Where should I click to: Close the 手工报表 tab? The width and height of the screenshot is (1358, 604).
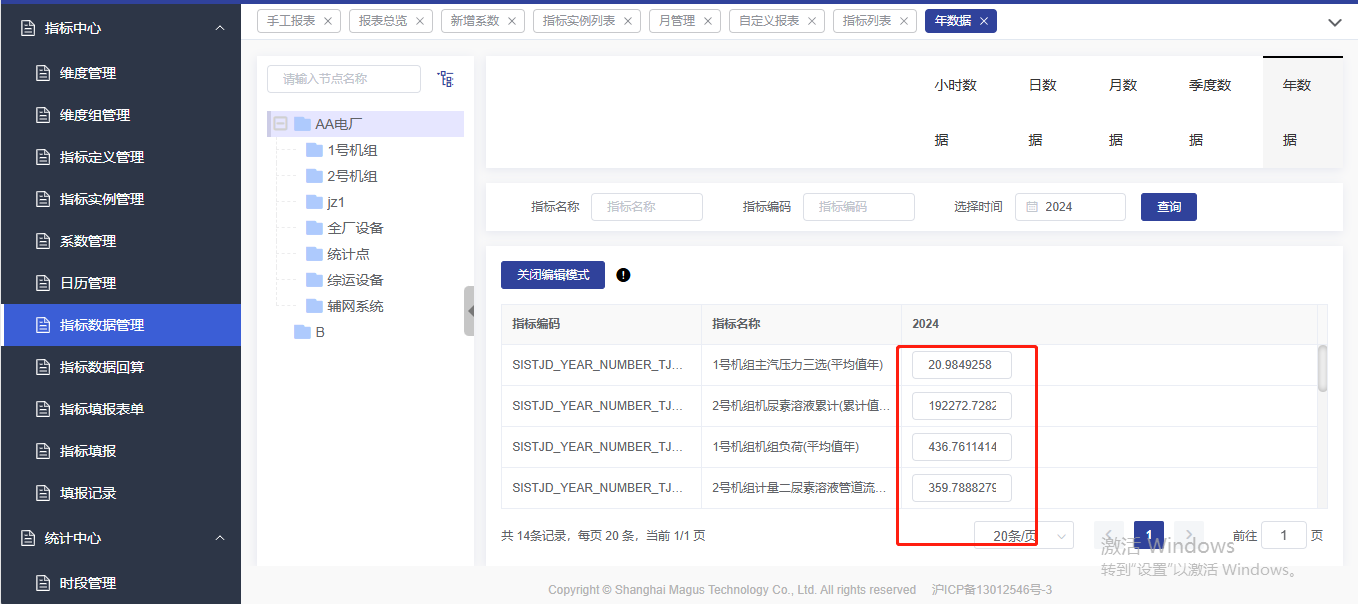pyautogui.click(x=328, y=21)
